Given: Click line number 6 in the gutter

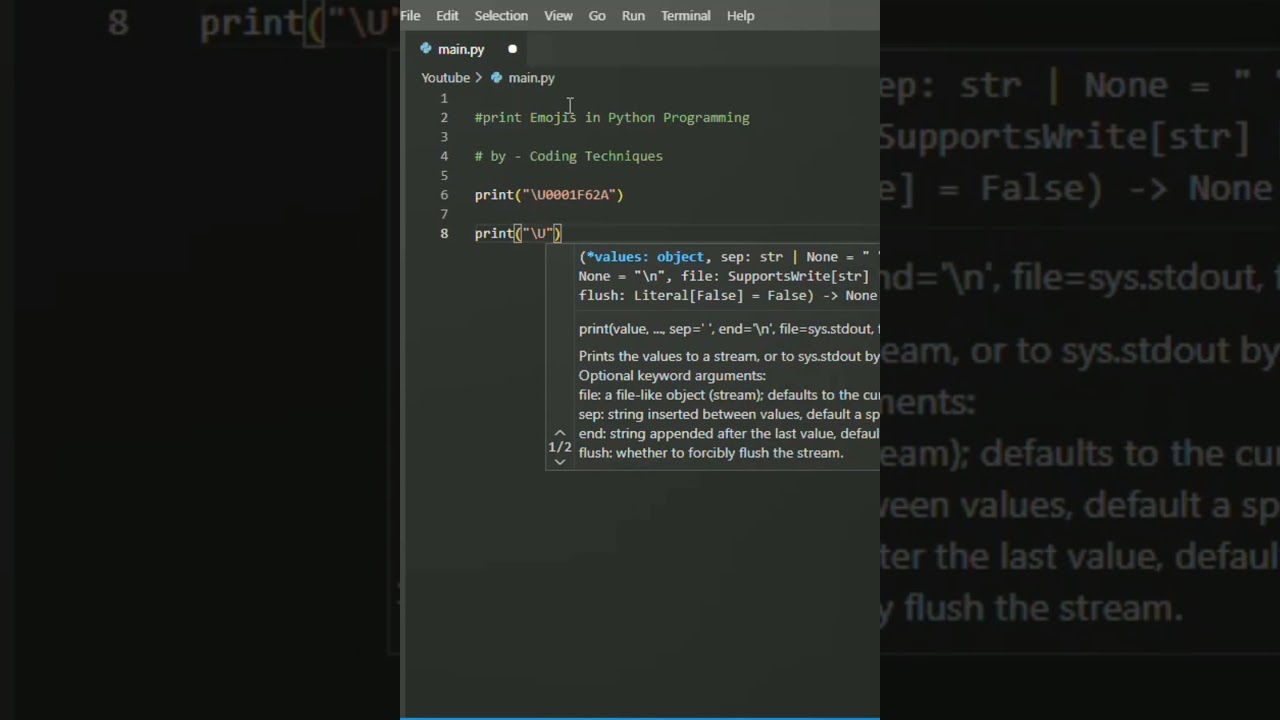Looking at the screenshot, I should (444, 195).
